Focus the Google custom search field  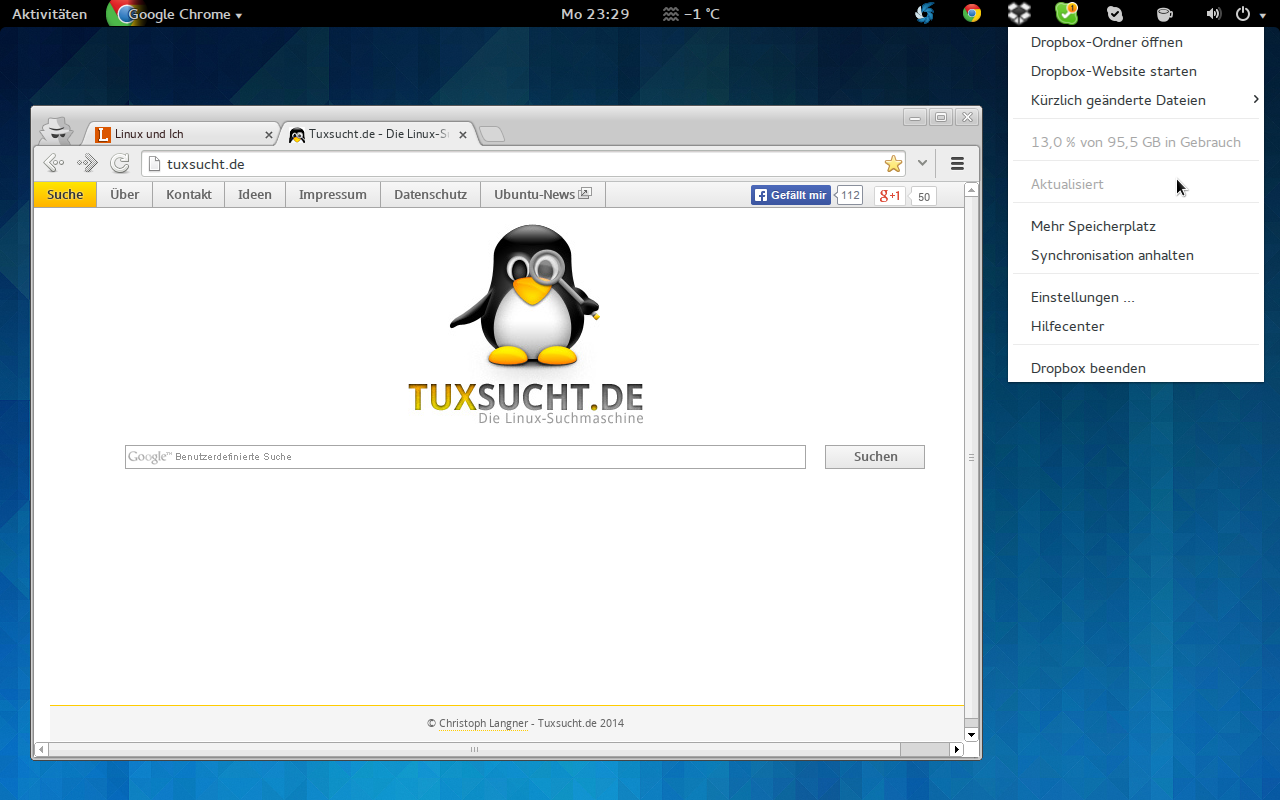click(x=465, y=457)
